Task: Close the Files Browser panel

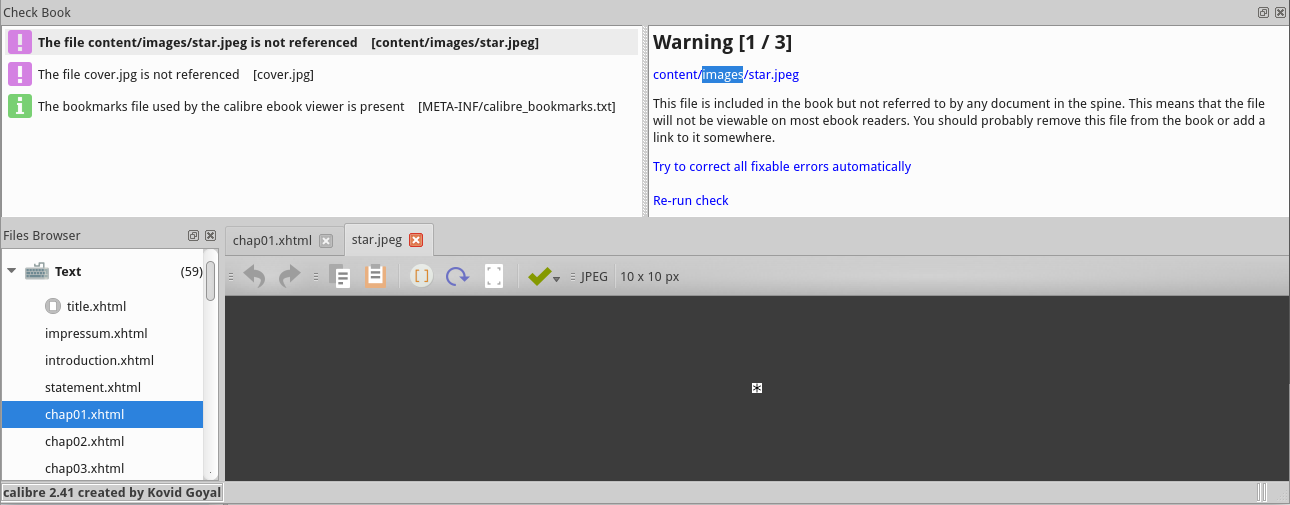Action: click(210, 235)
